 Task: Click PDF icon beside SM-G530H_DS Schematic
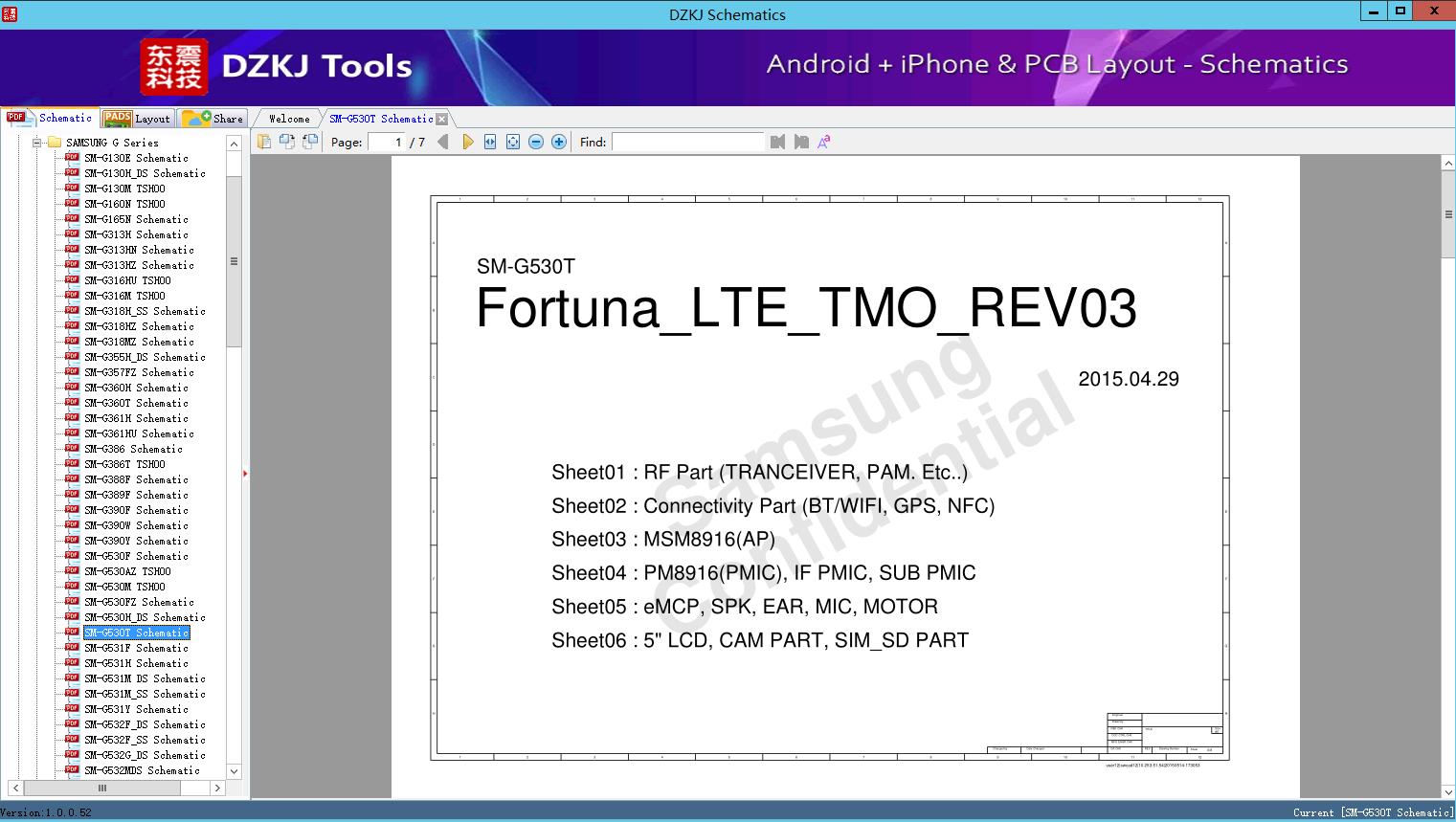tap(72, 617)
